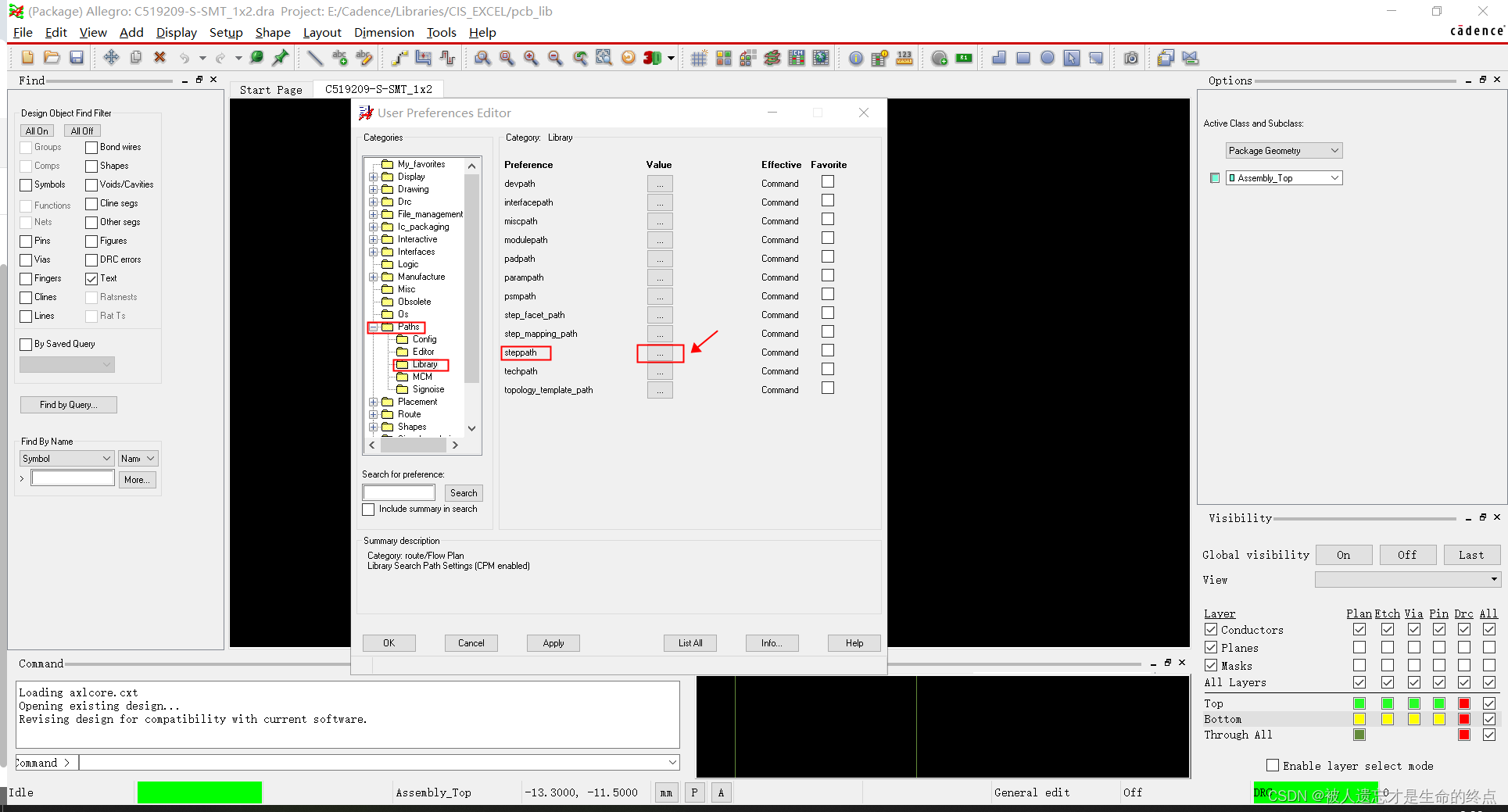Viewport: 1508px width, 812px height.
Task: Click the Delete (red X) tool
Action: point(159,58)
